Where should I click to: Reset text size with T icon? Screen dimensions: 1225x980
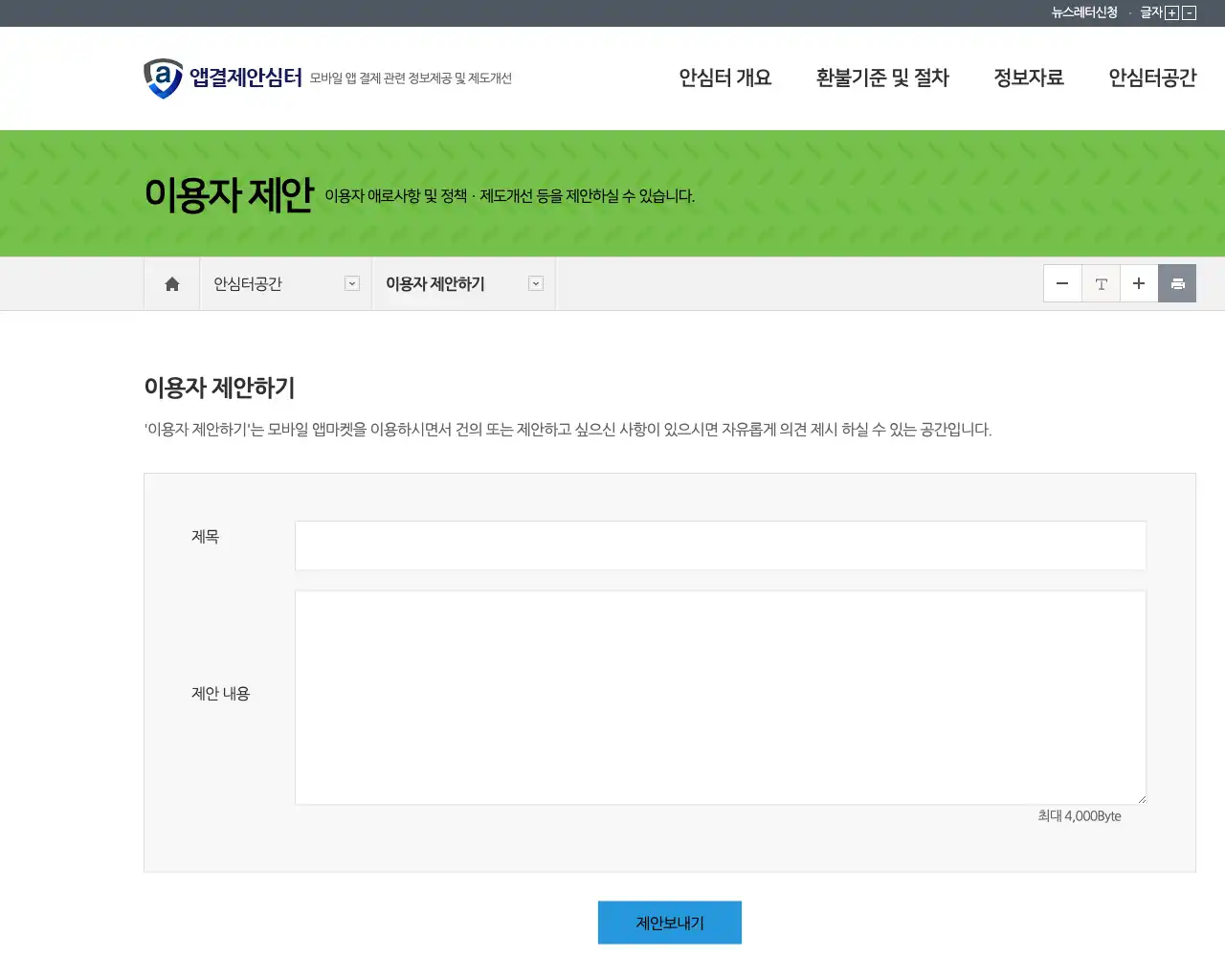1101,283
